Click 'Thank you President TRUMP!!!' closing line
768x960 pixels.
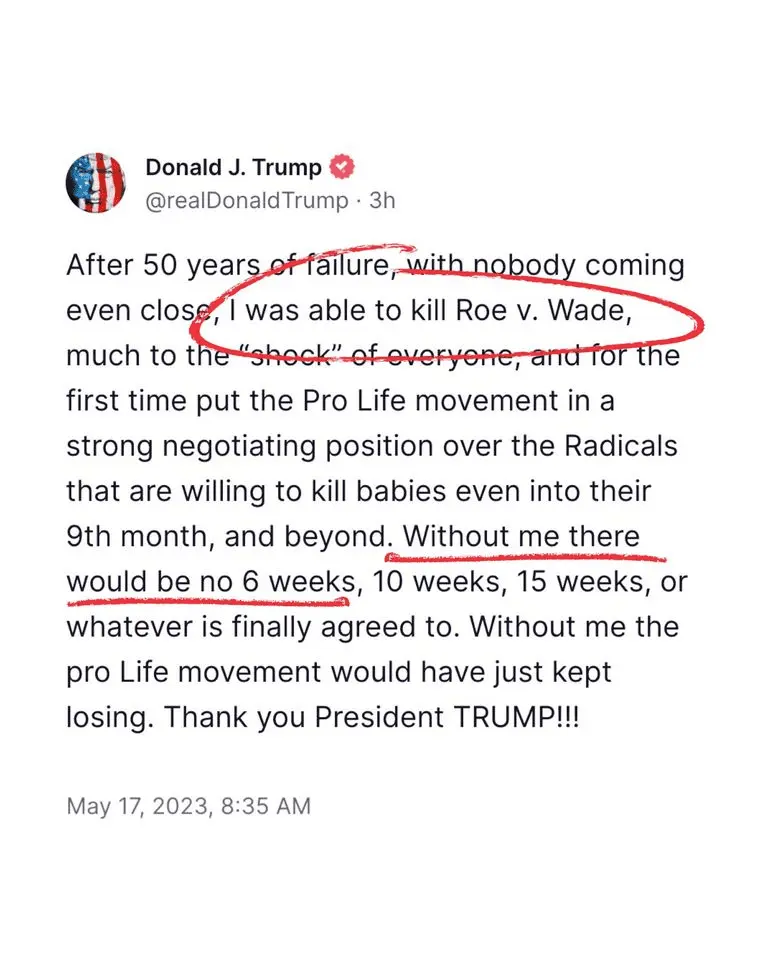[x=371, y=717]
